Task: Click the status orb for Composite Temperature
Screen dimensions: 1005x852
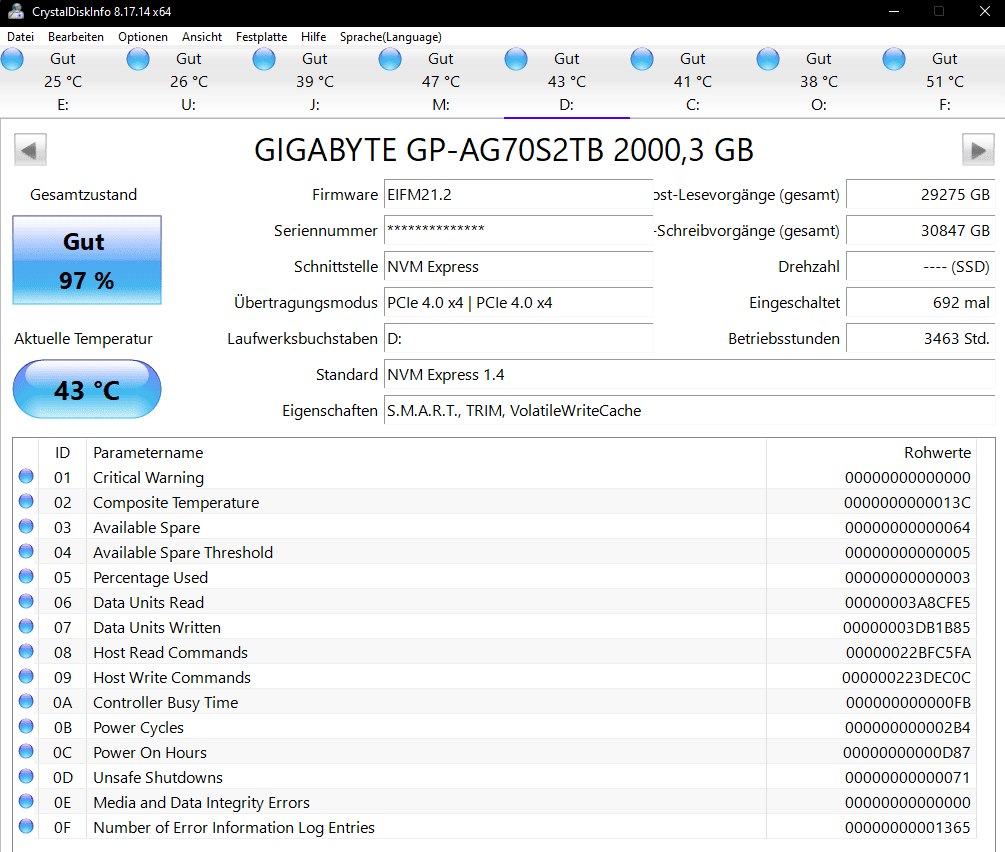Action: tap(26, 501)
